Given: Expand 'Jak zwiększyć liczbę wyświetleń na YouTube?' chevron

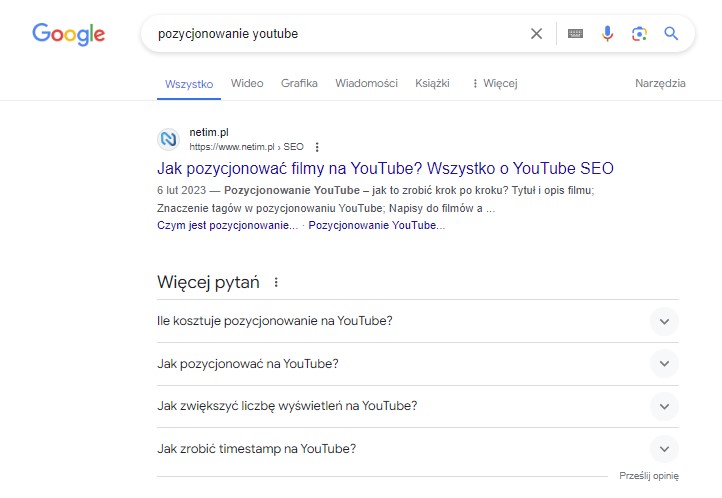Looking at the screenshot, I should click(x=664, y=406).
